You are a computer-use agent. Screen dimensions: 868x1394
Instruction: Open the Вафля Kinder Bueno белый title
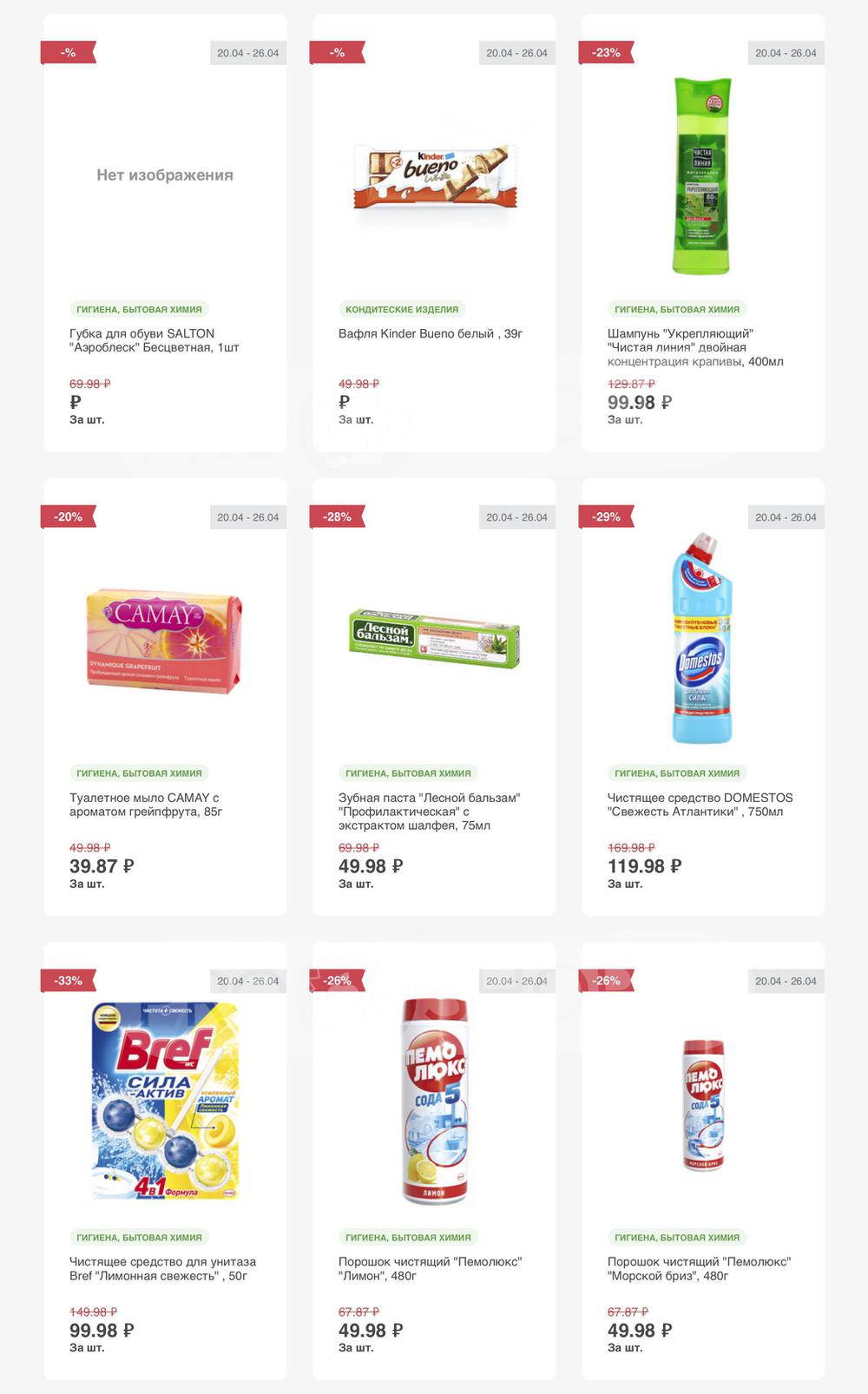(430, 333)
